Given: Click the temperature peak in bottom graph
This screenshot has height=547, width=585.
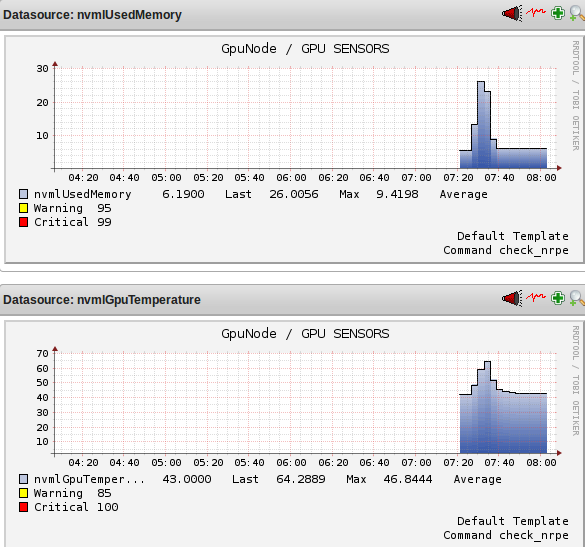Looking at the screenshot, I should tap(487, 362).
